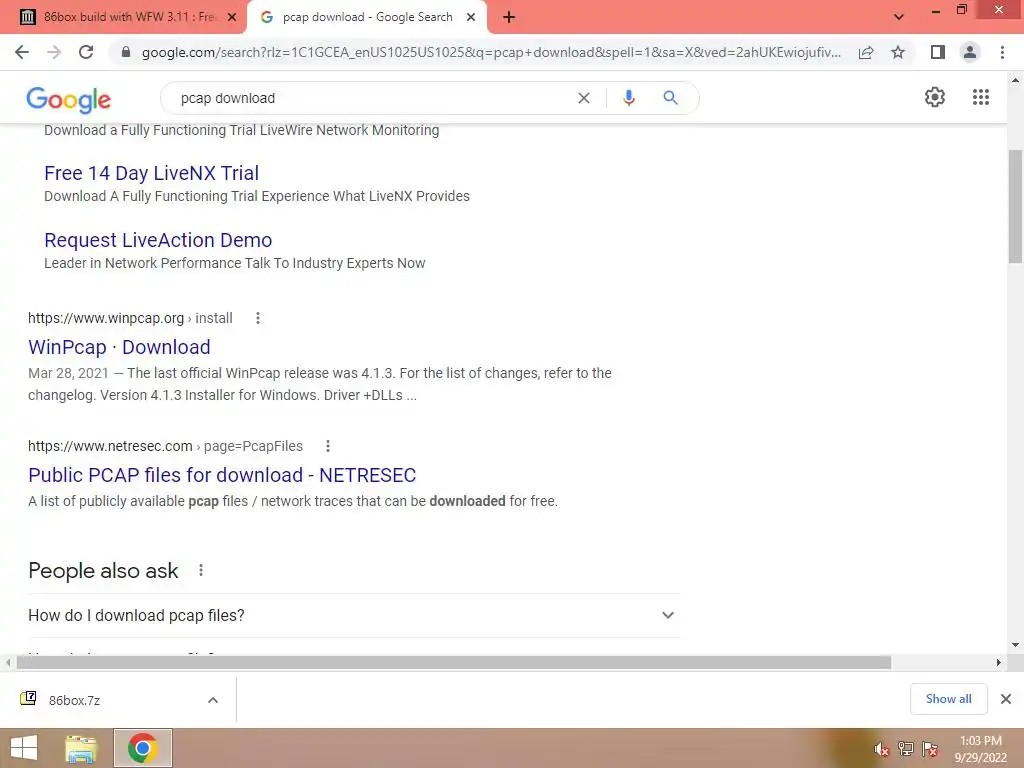This screenshot has width=1024, height=768.
Task: Share this page from address bar
Action: (x=866, y=52)
